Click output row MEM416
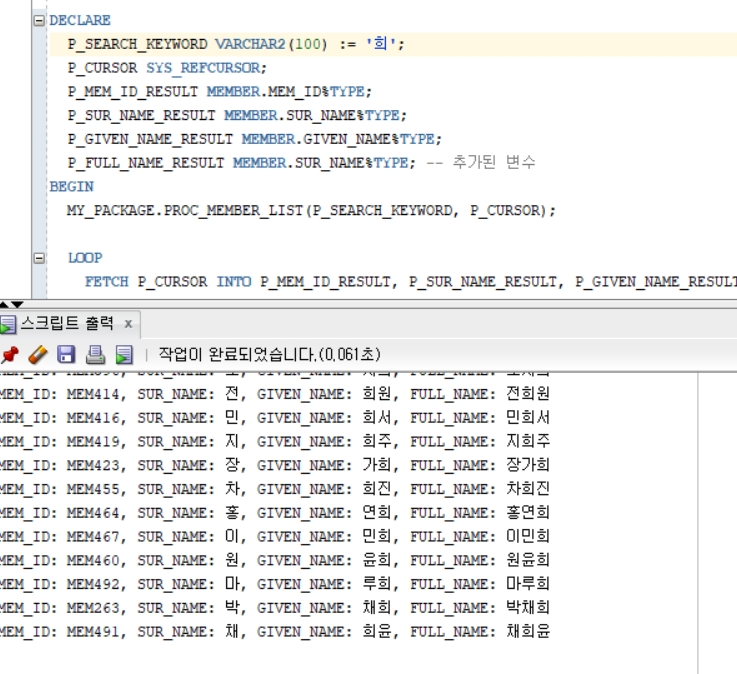 pos(274,417)
